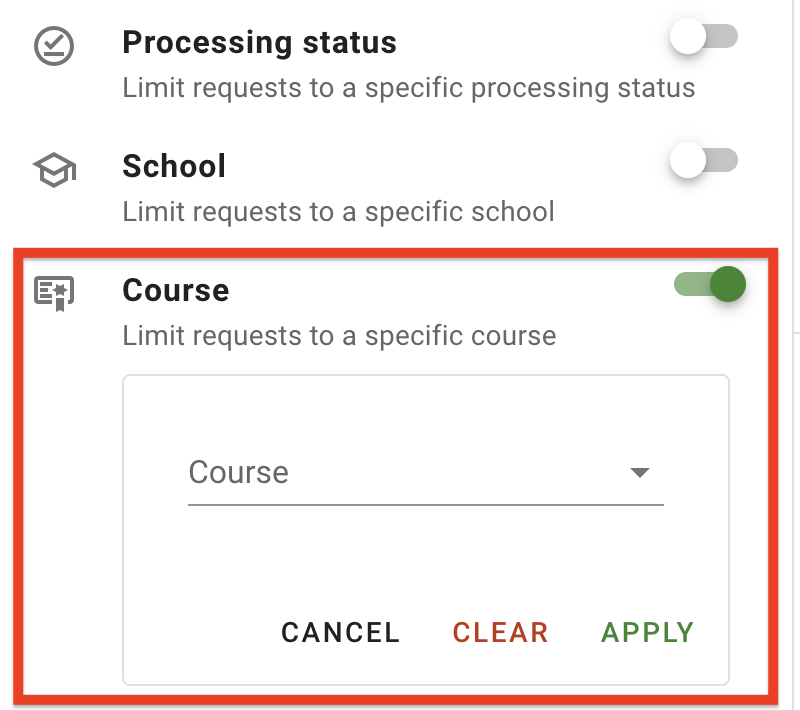Click the Processing status checkmark icon
The height and width of the screenshot is (710, 800).
click(x=52, y=45)
